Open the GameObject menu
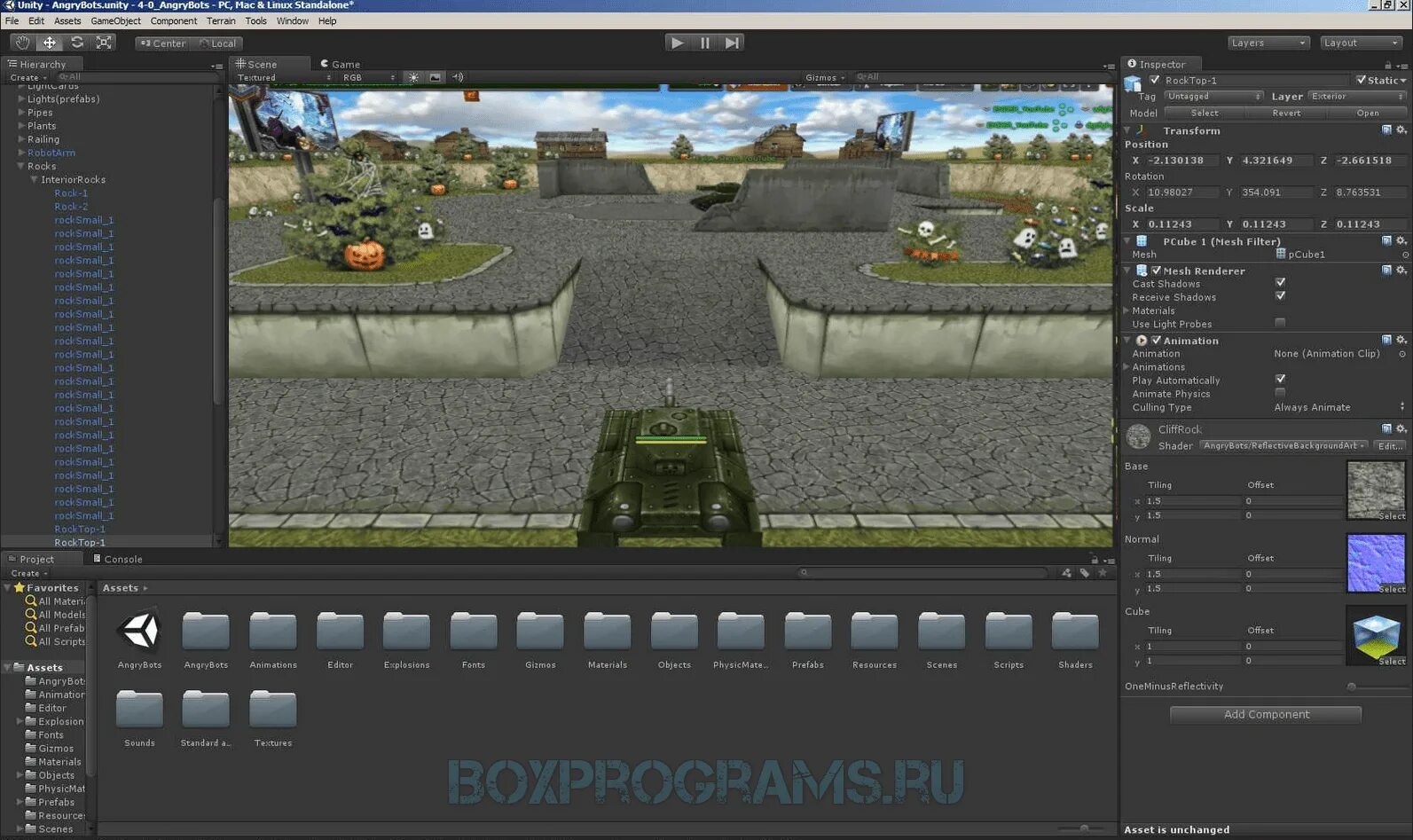Viewport: 1413px width, 840px height. 115,20
